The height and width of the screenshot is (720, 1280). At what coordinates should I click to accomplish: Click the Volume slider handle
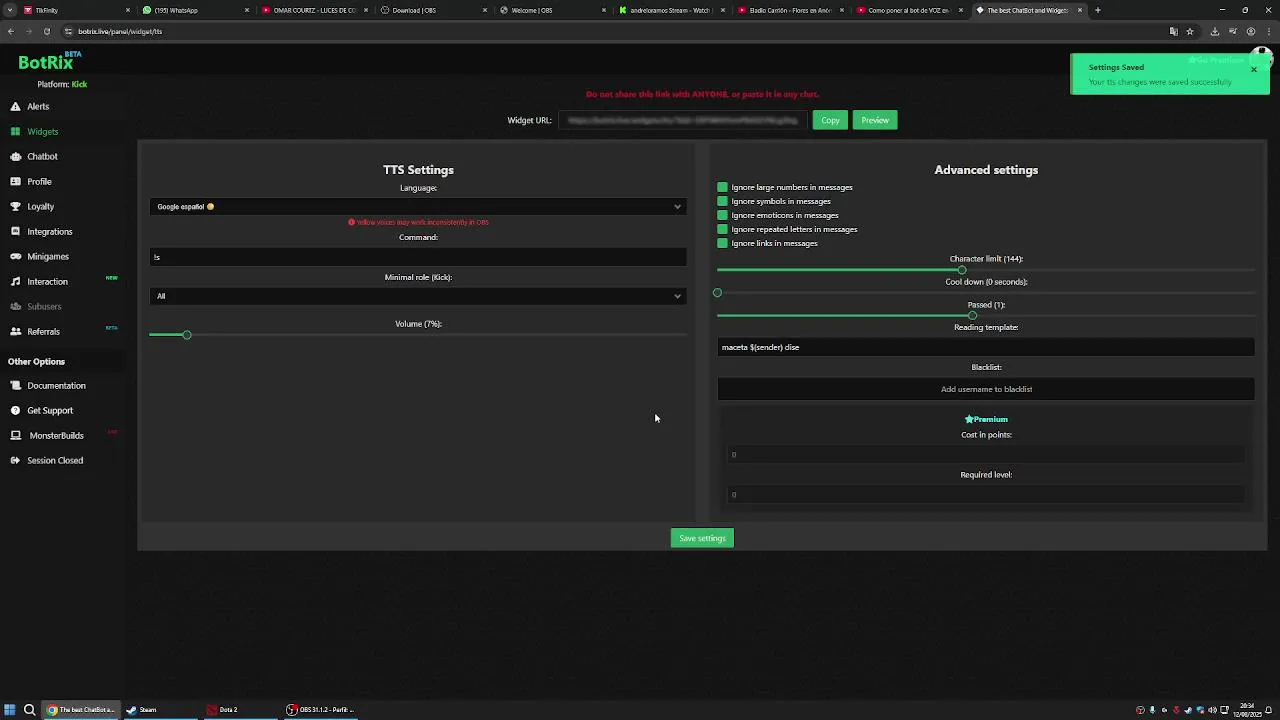pyautogui.click(x=186, y=335)
